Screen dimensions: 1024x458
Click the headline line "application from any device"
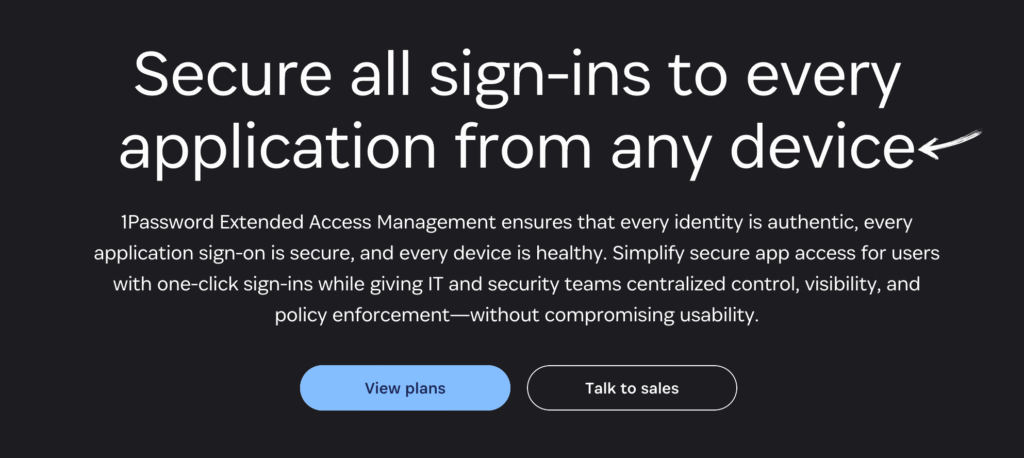[x=516, y=149]
